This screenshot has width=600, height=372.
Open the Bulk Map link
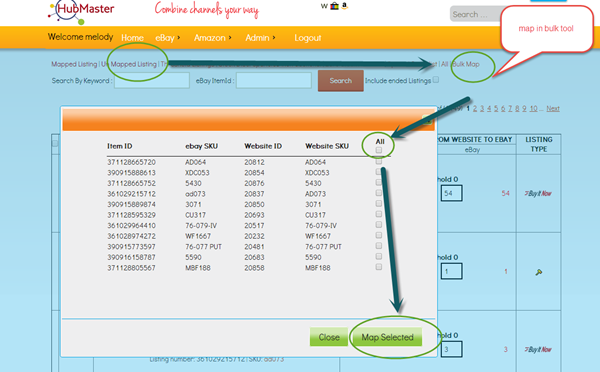click(x=466, y=64)
